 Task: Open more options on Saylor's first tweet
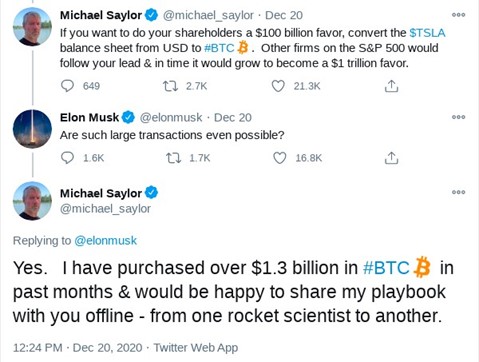point(458,15)
